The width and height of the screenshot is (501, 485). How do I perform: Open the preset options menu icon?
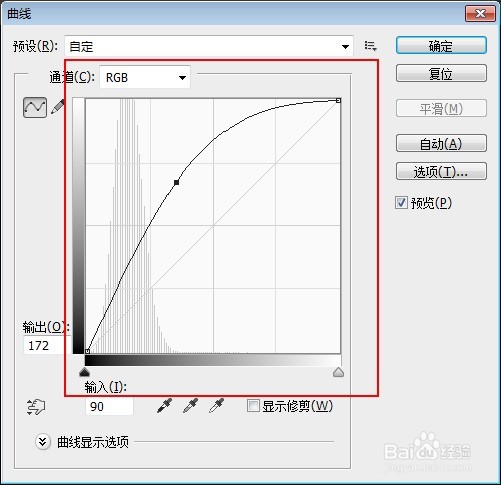pyautogui.click(x=371, y=46)
